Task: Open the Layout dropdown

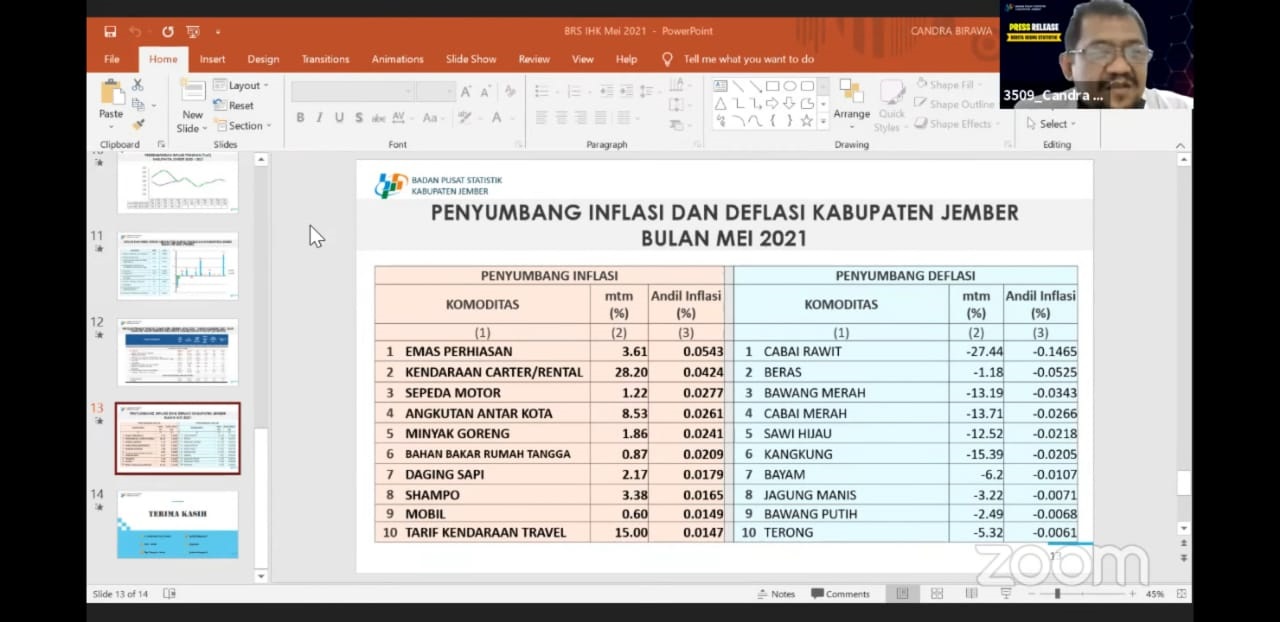Action: click(x=243, y=85)
